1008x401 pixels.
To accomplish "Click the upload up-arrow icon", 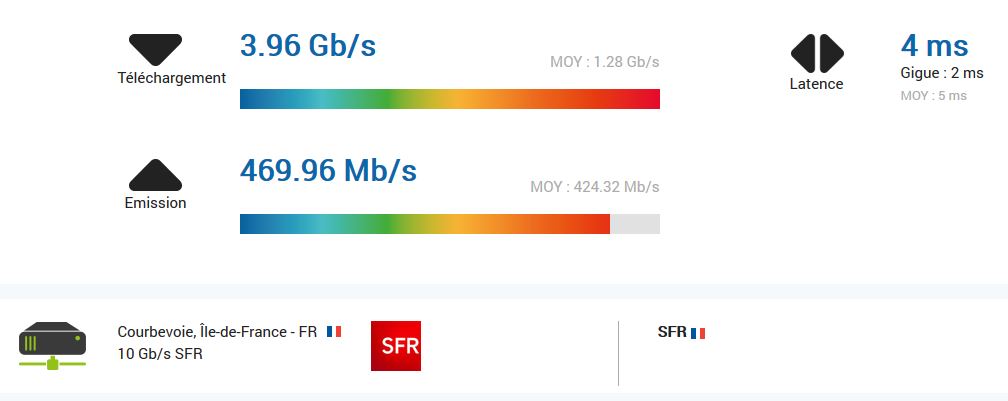I will [155, 174].
